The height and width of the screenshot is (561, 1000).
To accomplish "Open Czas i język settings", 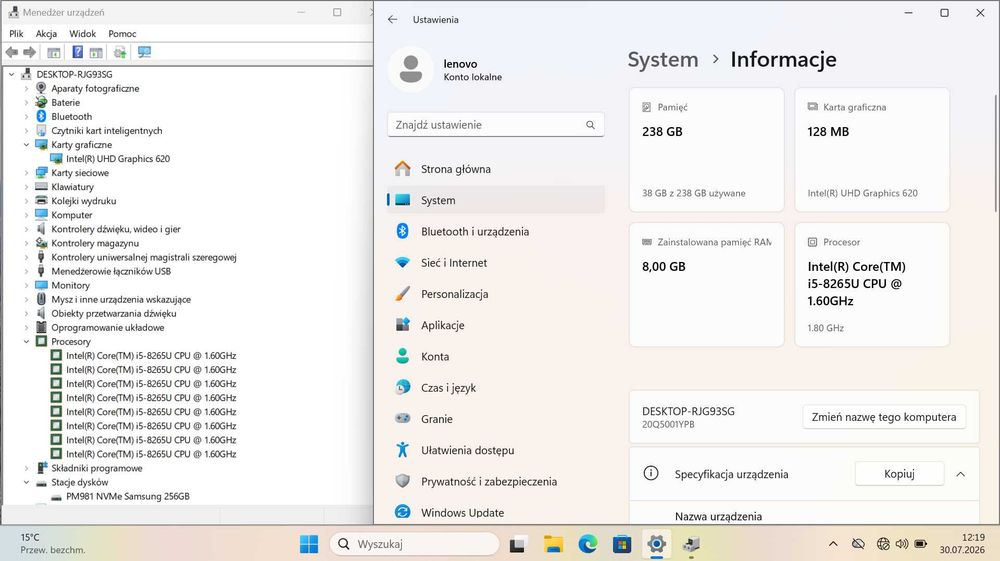I will point(496,388).
